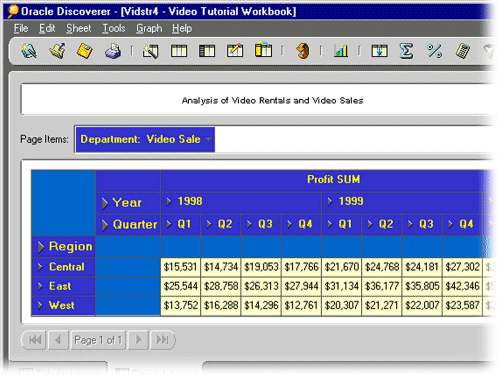Drill into Q1 under 1998

point(169,224)
